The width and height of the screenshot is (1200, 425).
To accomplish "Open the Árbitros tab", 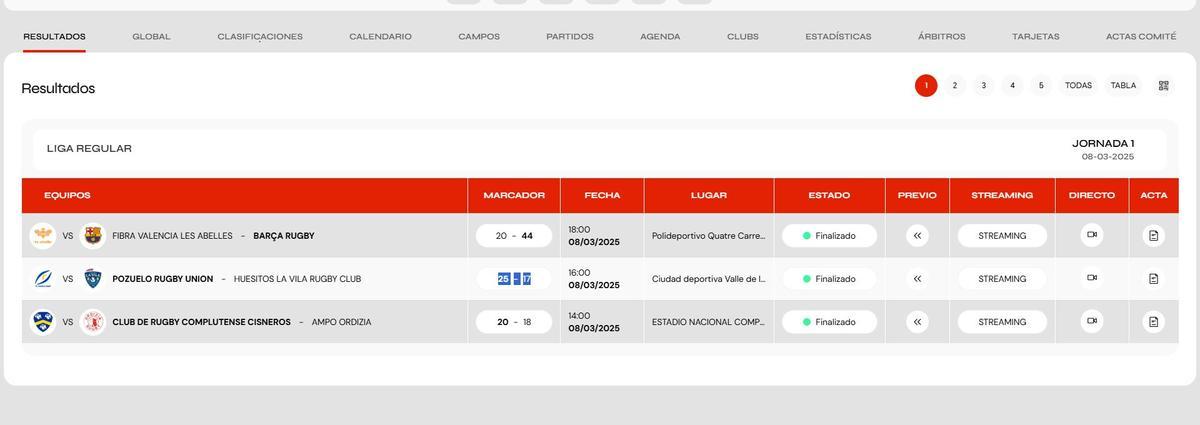I will tap(942, 36).
